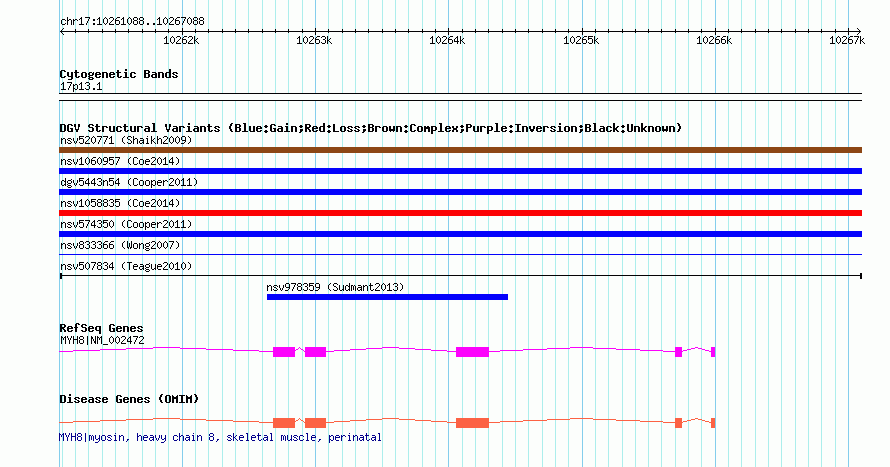
Task: Click the 10267k ruler tick label
Action: coord(847,40)
